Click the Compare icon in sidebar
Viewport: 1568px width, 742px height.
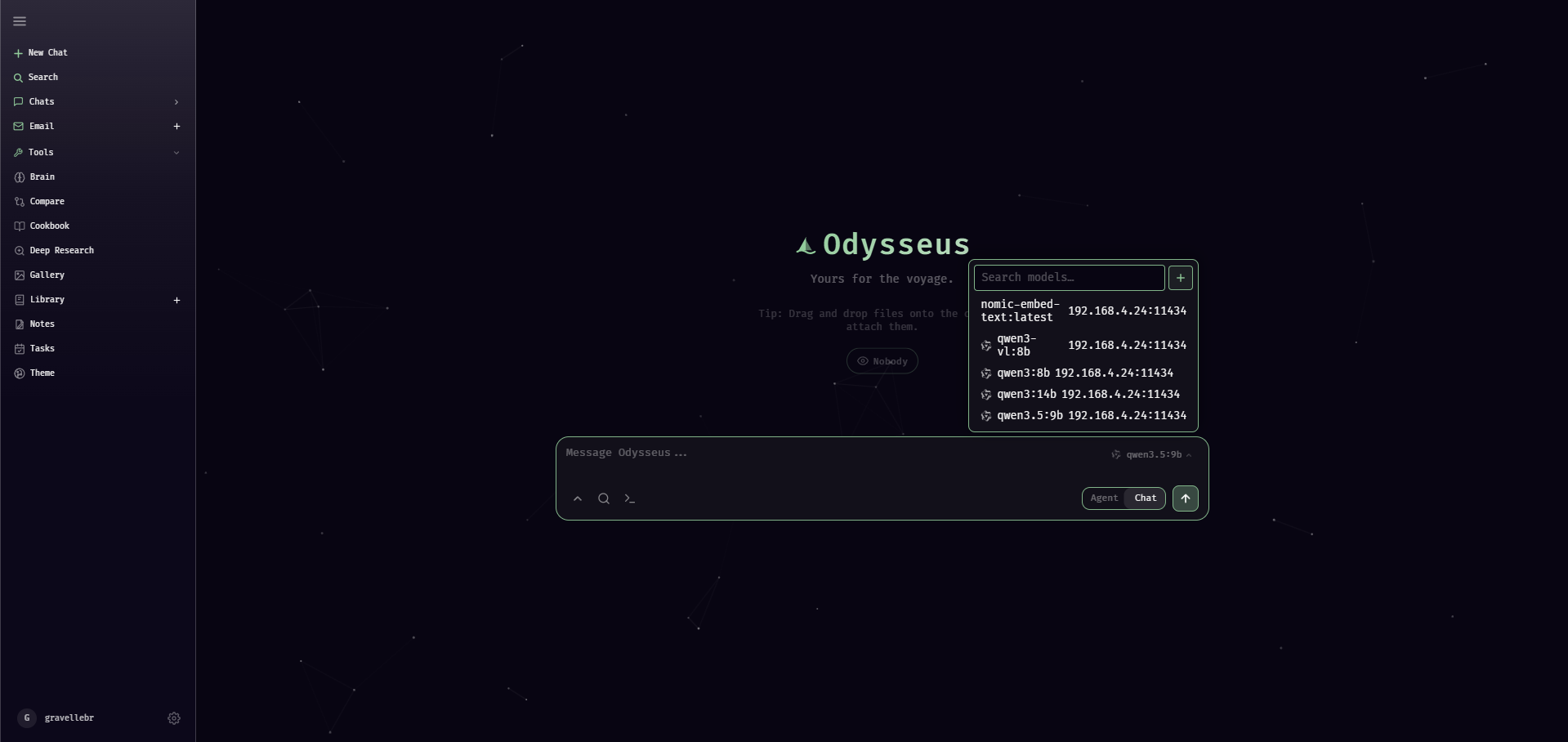(x=20, y=202)
